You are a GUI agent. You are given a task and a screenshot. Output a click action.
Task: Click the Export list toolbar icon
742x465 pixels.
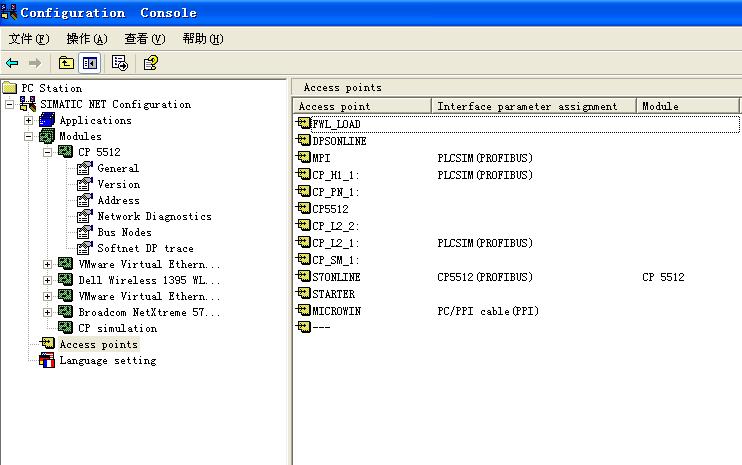120,62
